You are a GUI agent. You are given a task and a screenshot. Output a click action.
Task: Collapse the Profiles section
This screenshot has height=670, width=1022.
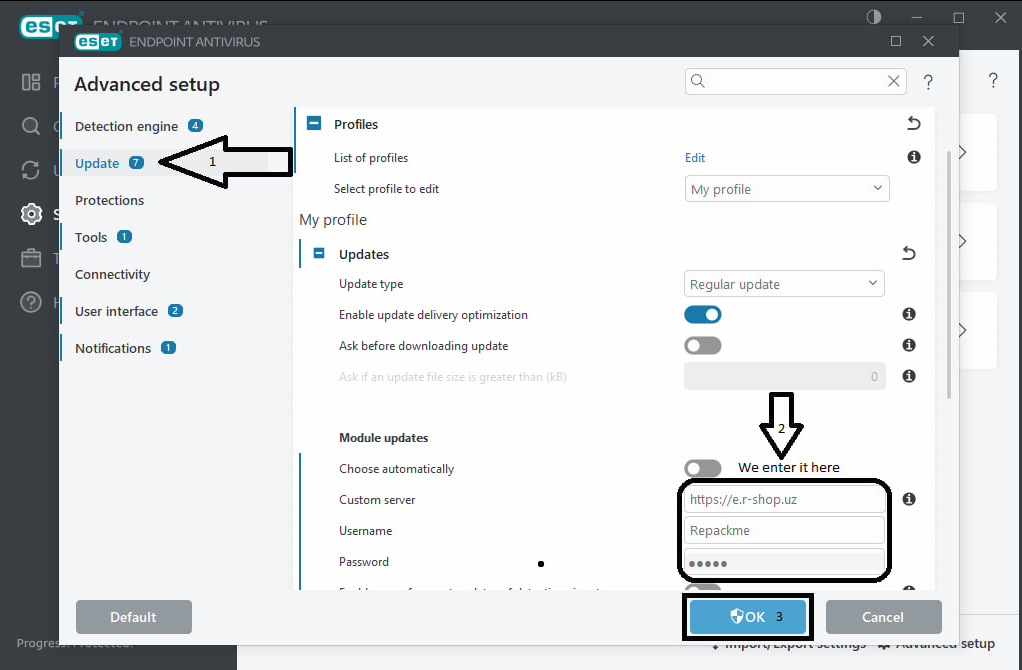(x=314, y=123)
